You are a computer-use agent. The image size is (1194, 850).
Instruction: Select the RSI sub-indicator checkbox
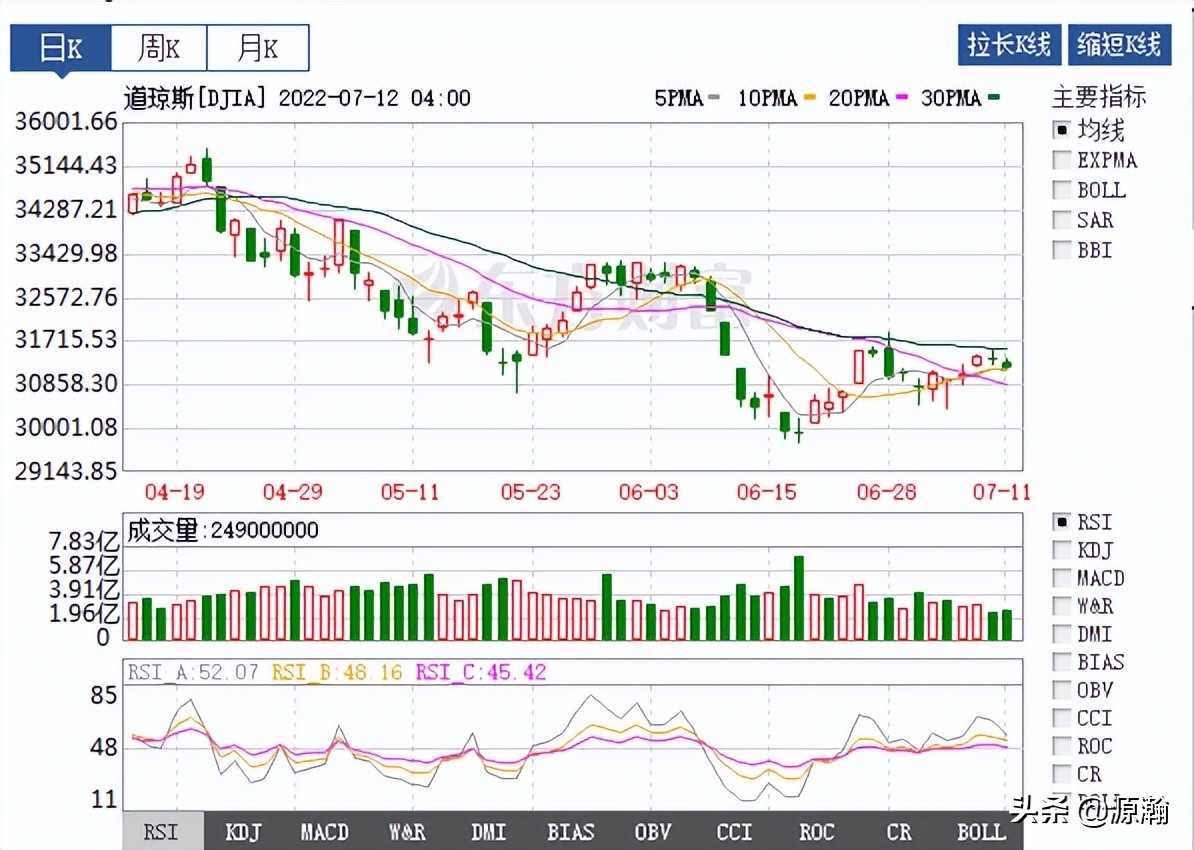[1062, 522]
